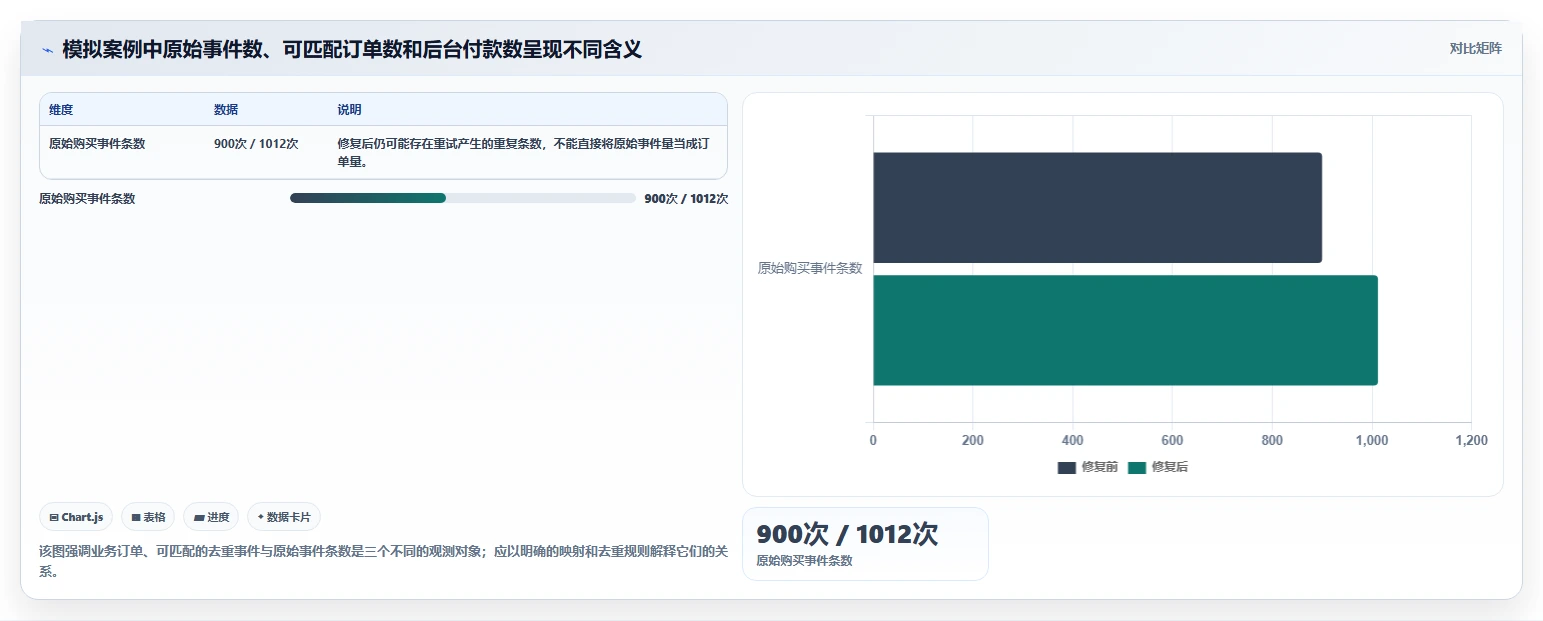Click the Chart.js tag chip
The image size is (1543, 621).
pyautogui.click(x=76, y=517)
